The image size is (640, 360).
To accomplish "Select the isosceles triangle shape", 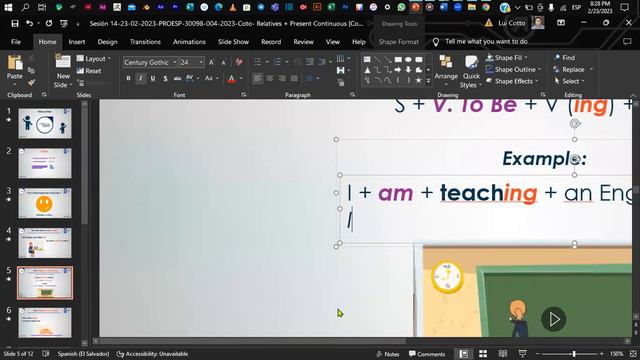I will (x=367, y=70).
